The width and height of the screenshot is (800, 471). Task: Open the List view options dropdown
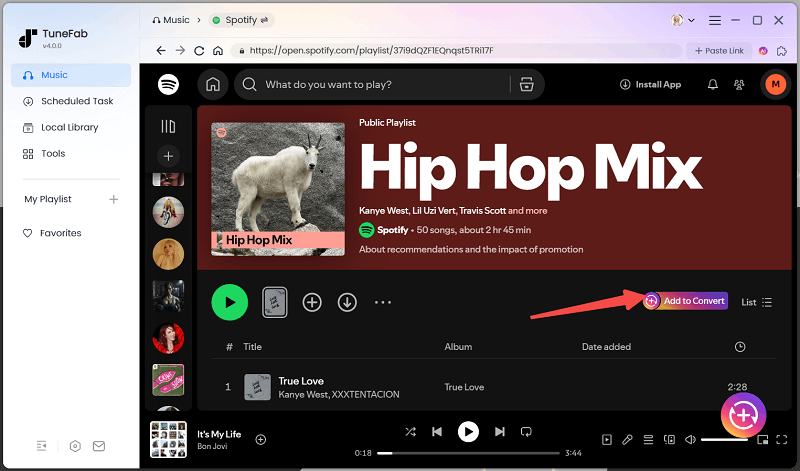[756, 302]
